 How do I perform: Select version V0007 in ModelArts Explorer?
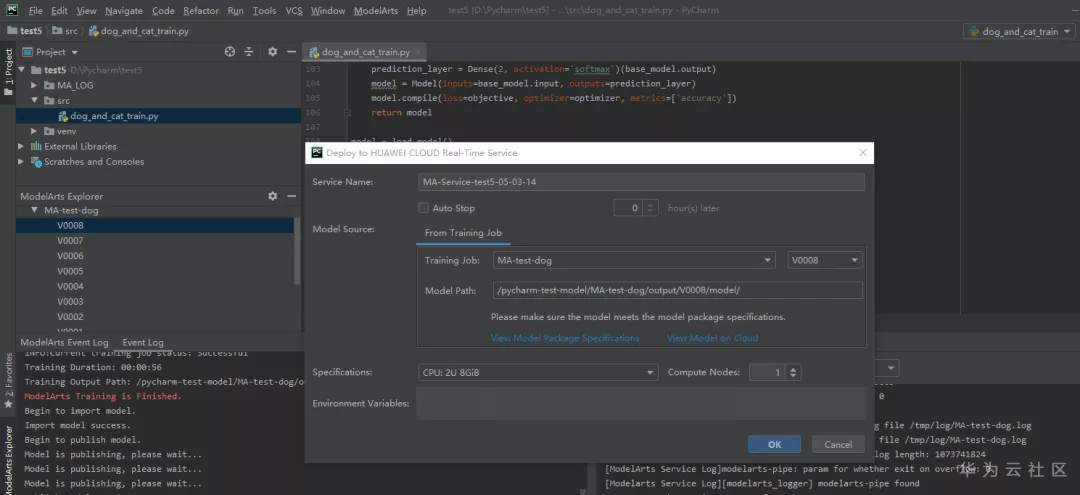[x=70, y=240]
